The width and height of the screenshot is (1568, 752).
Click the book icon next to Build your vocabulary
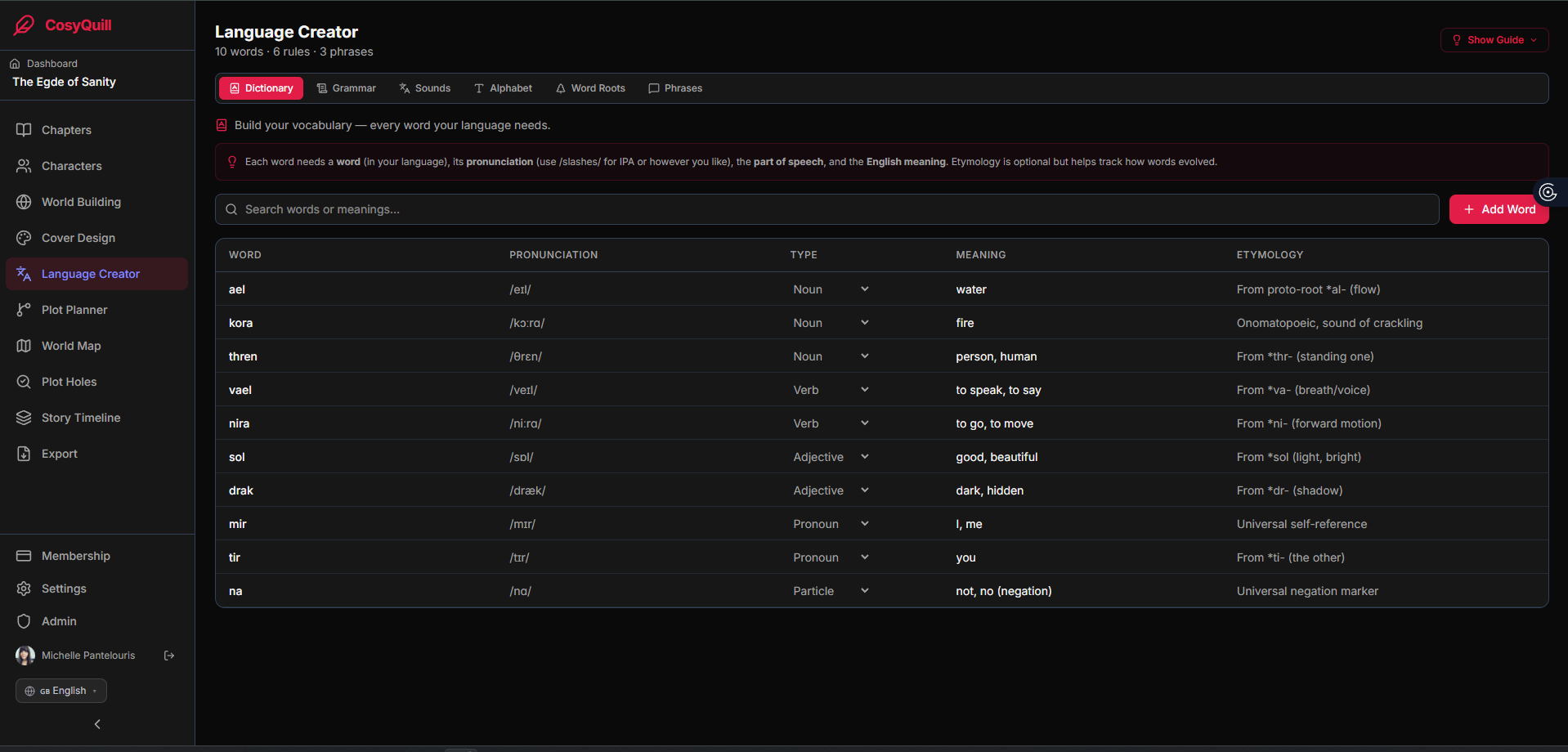pyautogui.click(x=222, y=125)
